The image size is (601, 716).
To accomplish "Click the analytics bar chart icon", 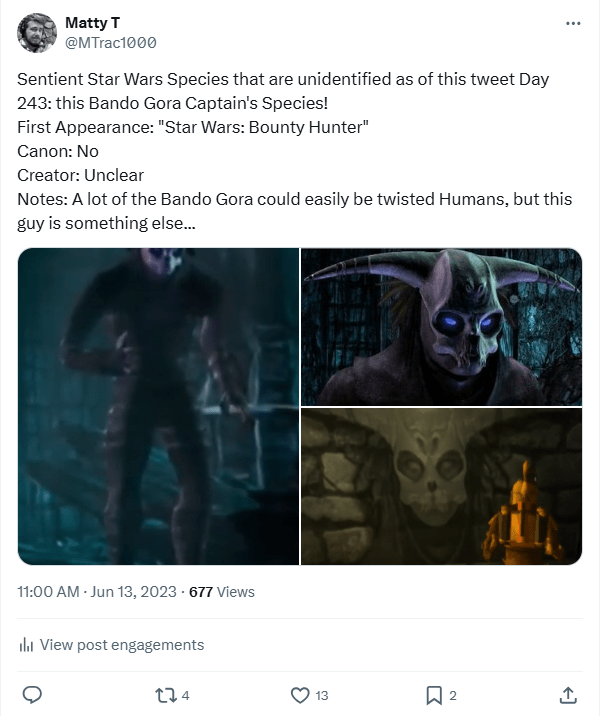I will click(27, 645).
